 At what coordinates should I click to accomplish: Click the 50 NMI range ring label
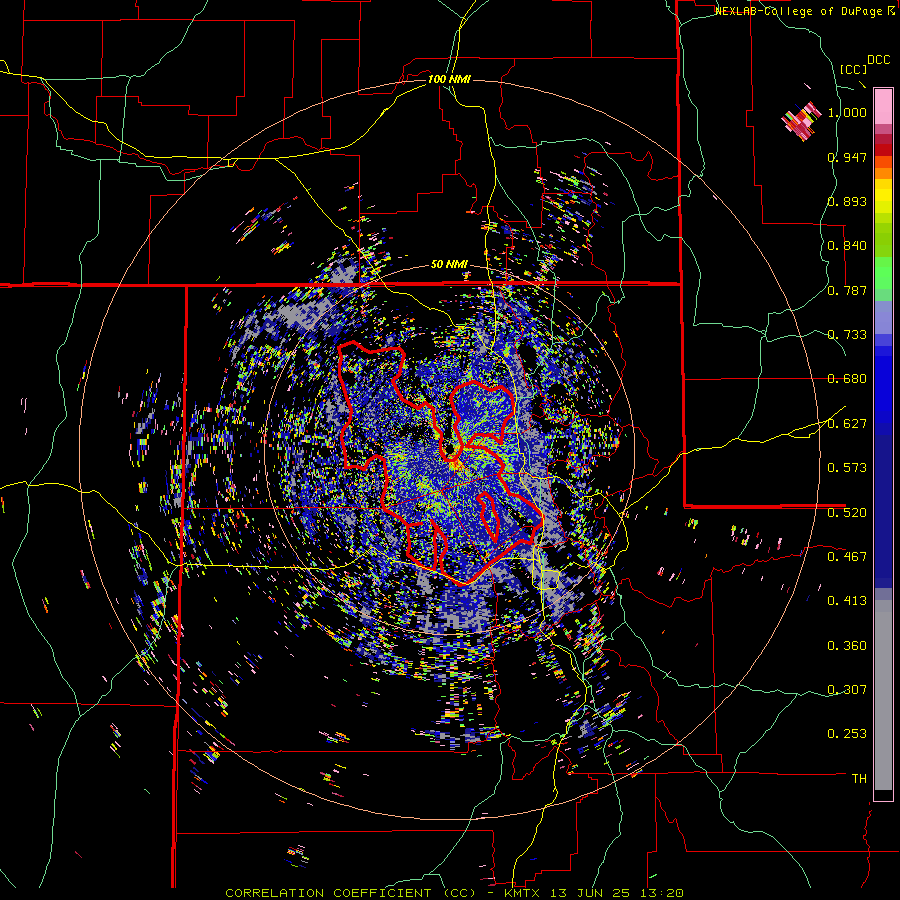(449, 265)
